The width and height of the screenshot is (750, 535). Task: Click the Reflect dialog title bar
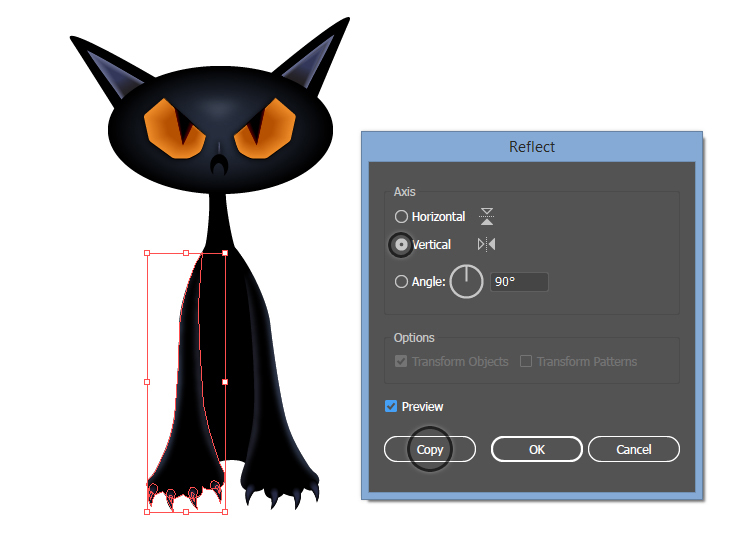tap(532, 147)
